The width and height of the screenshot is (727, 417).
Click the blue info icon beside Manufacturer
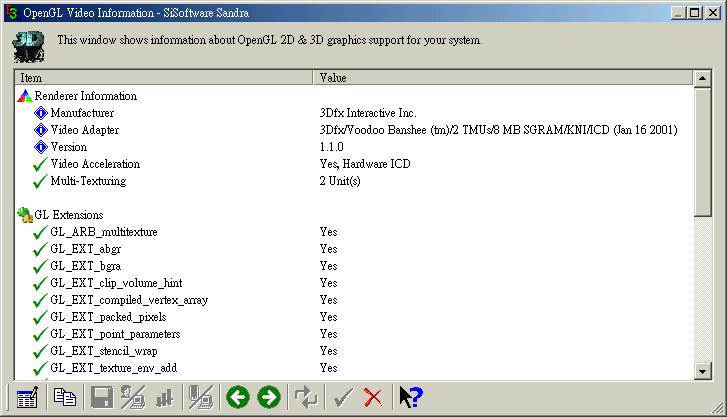(x=41, y=113)
